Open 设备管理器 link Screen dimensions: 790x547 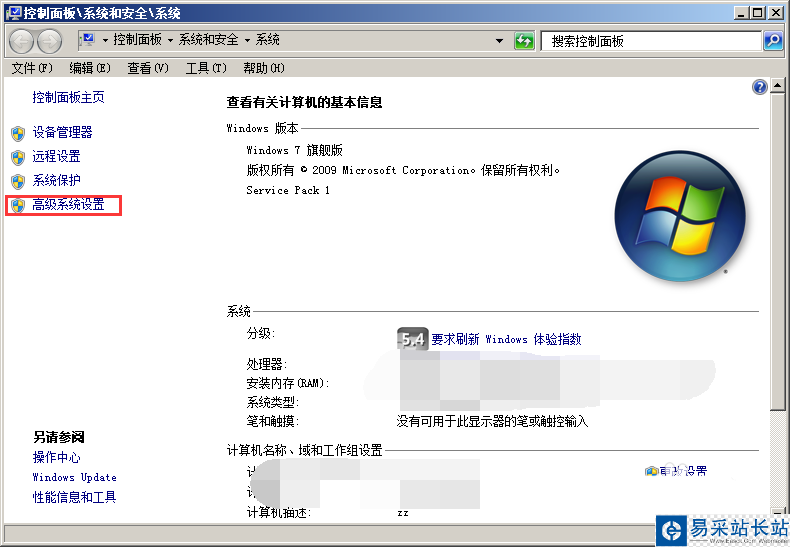point(62,132)
